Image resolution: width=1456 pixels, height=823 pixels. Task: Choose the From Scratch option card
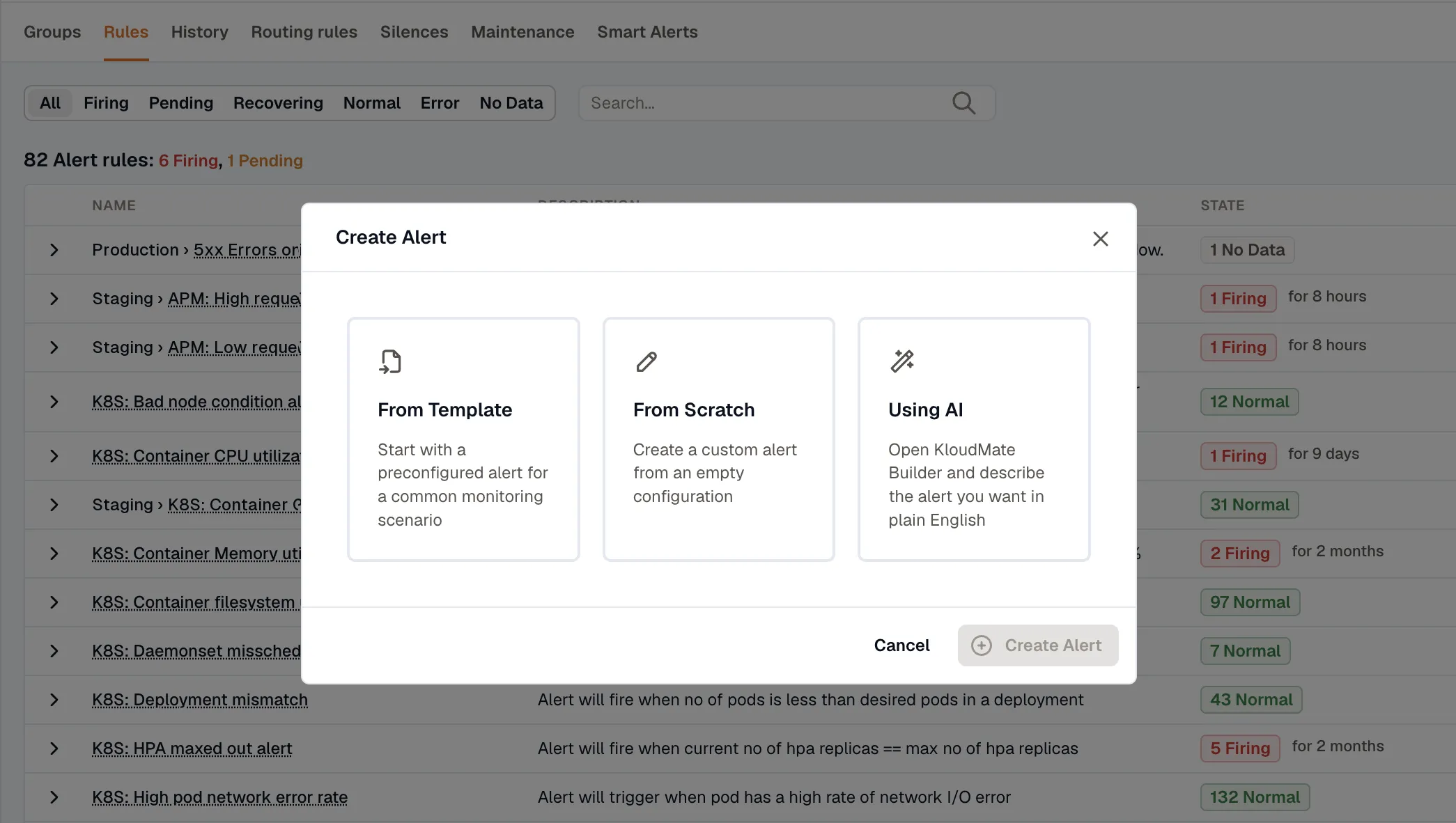point(718,439)
